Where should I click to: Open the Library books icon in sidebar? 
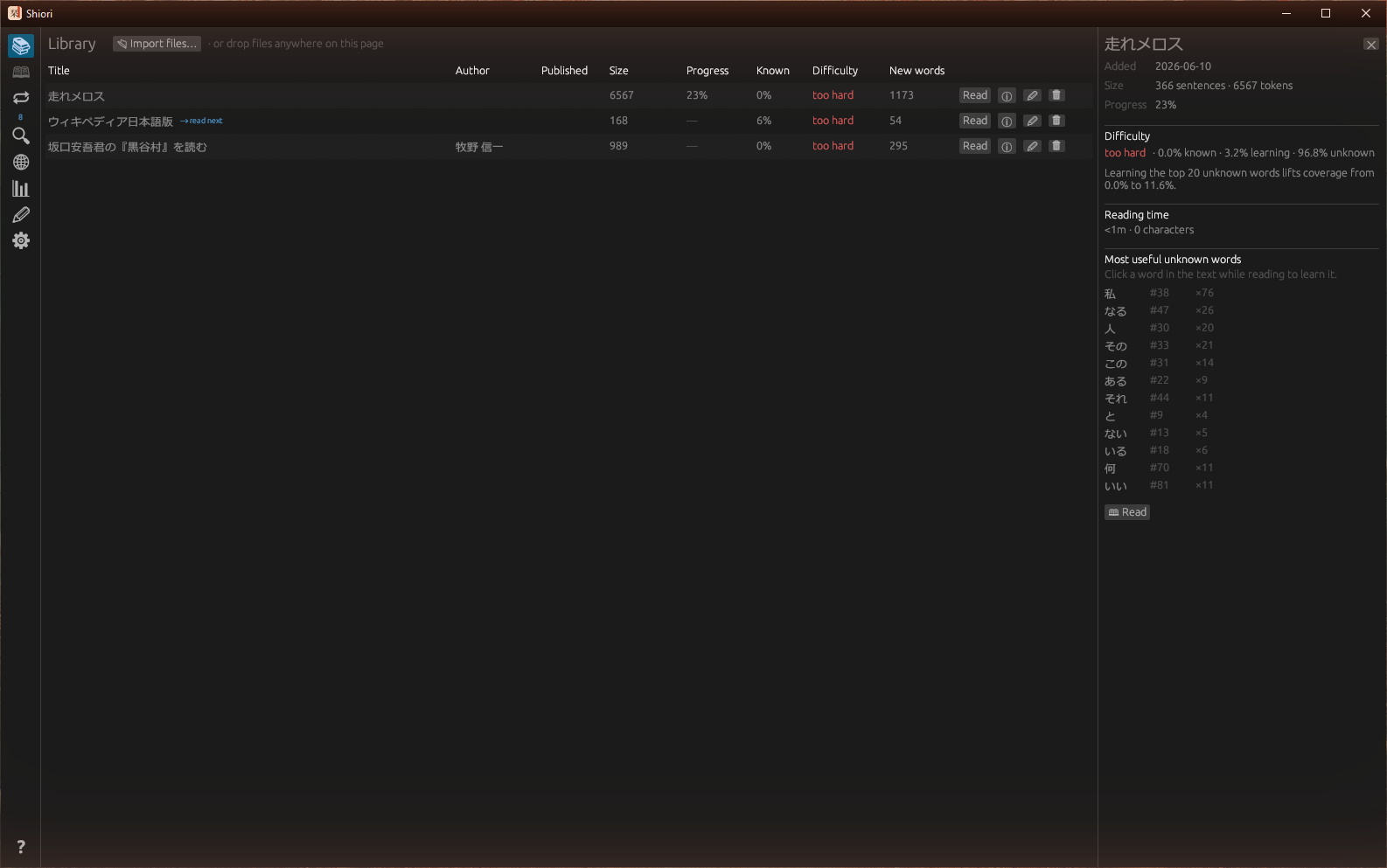tap(21, 45)
